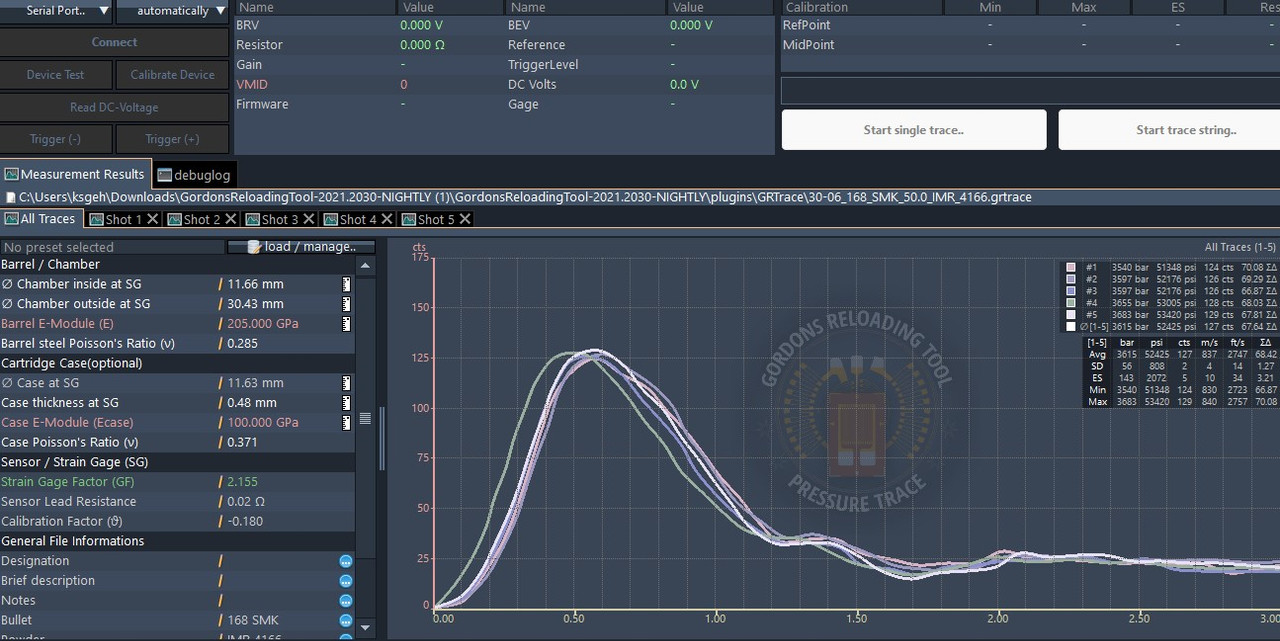1280x641 pixels.
Task: Switch to Measurement Results tab
Action: [x=76, y=174]
